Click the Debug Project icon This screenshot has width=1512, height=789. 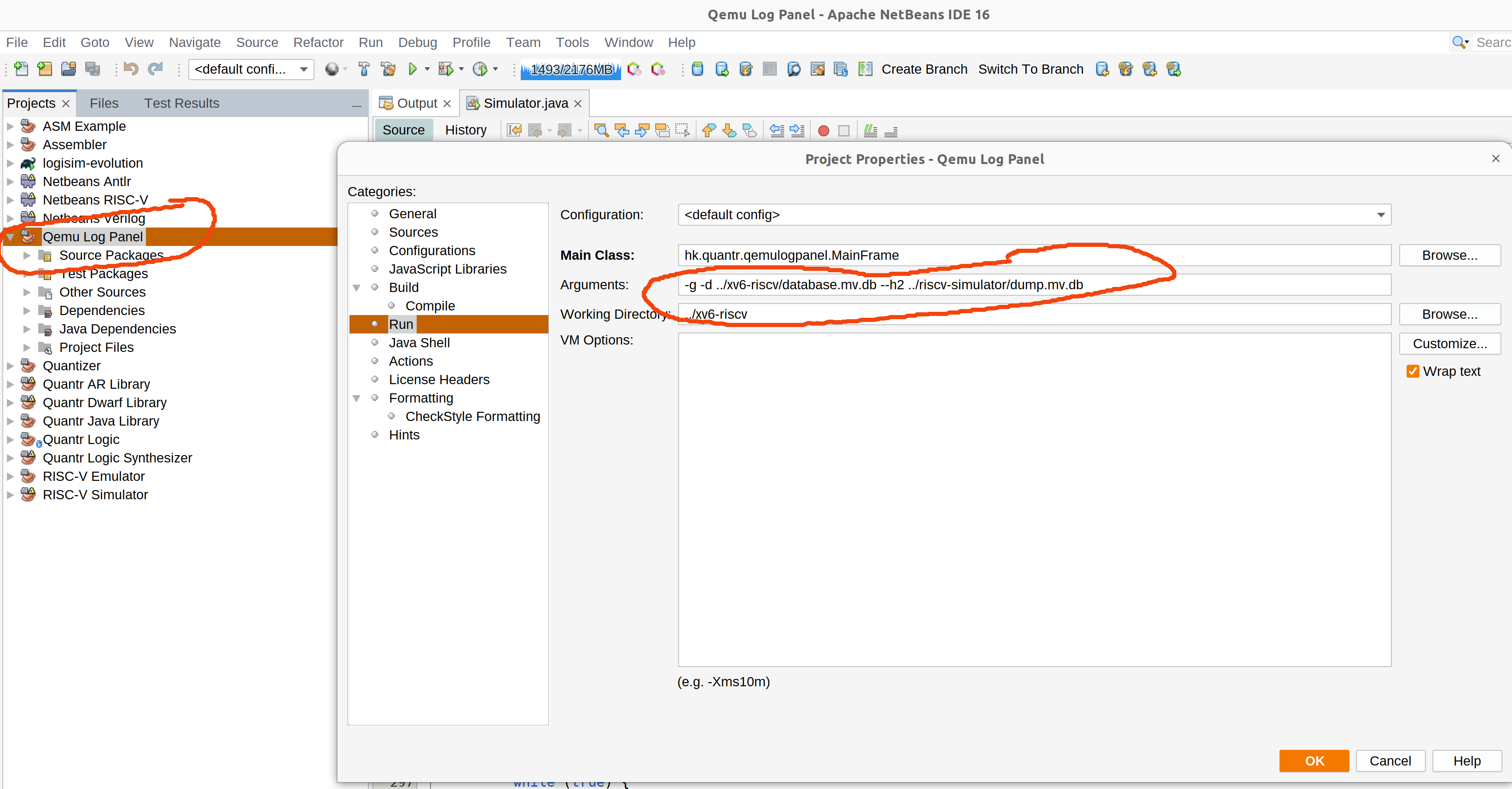pos(446,69)
